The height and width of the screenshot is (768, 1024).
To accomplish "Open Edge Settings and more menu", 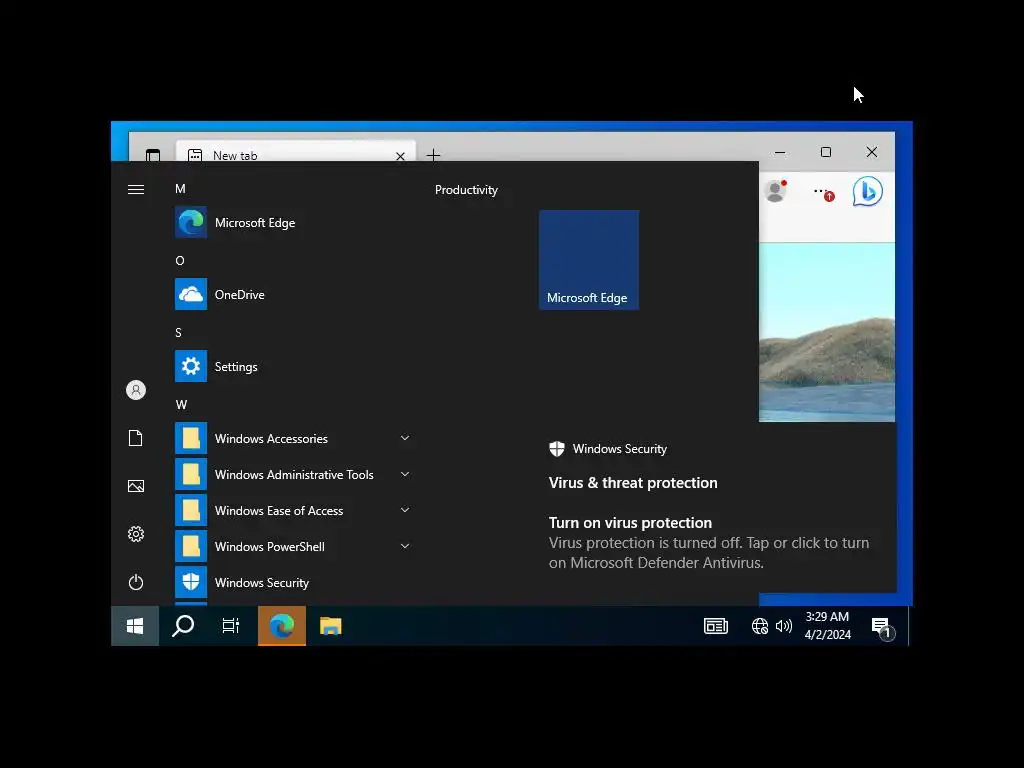I will [x=823, y=193].
